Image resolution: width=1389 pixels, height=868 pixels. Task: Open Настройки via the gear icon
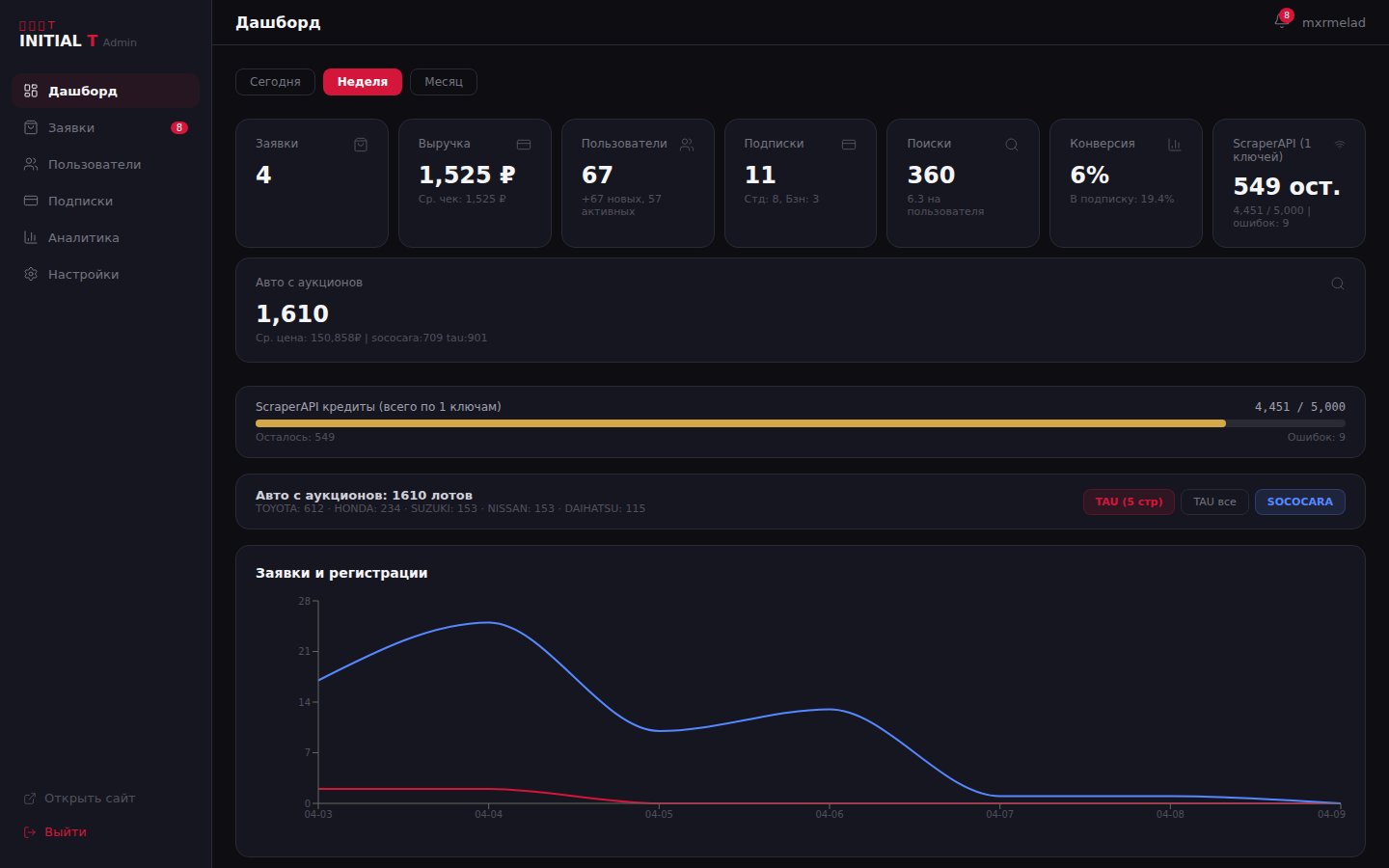click(31, 274)
